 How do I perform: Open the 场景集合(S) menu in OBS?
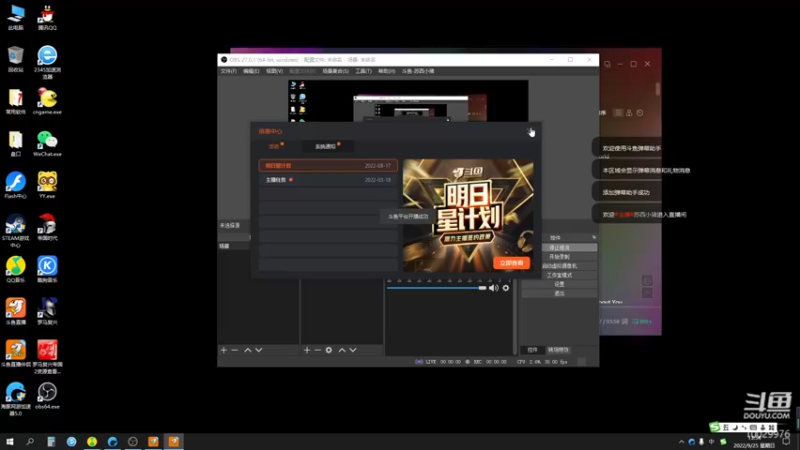click(335, 71)
